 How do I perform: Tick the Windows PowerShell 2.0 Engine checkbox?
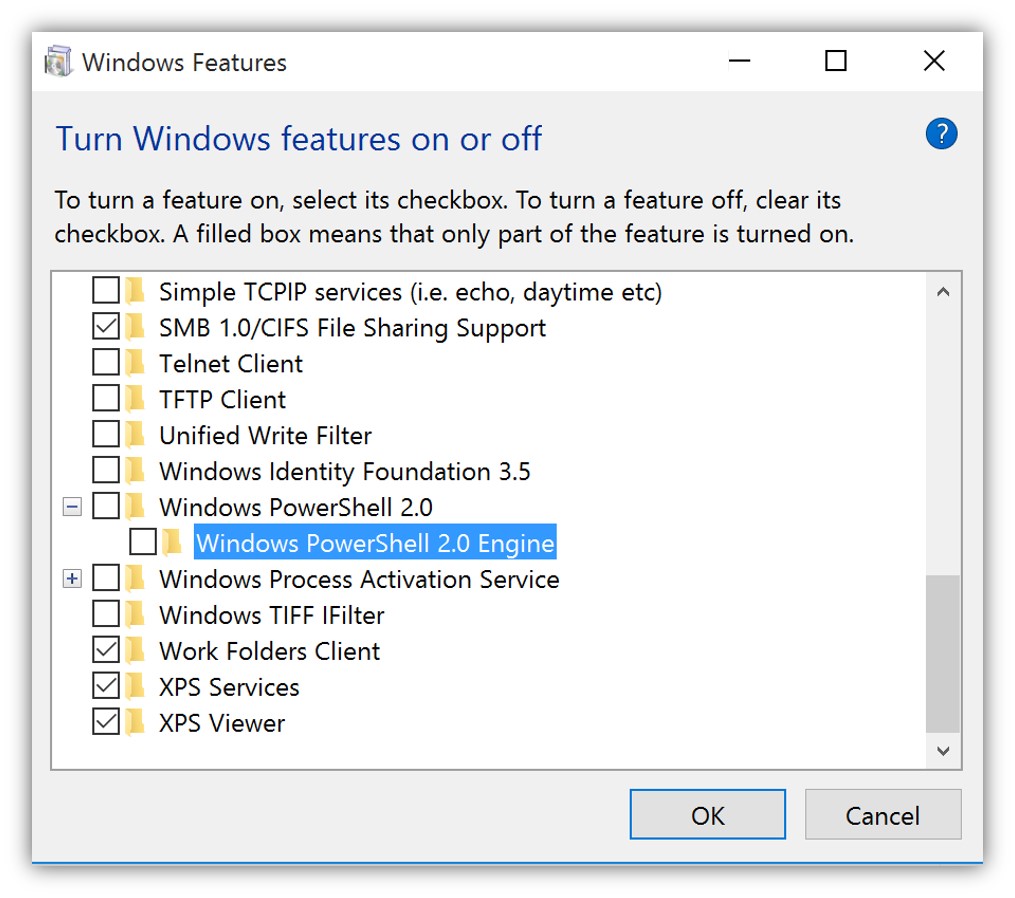(142, 542)
